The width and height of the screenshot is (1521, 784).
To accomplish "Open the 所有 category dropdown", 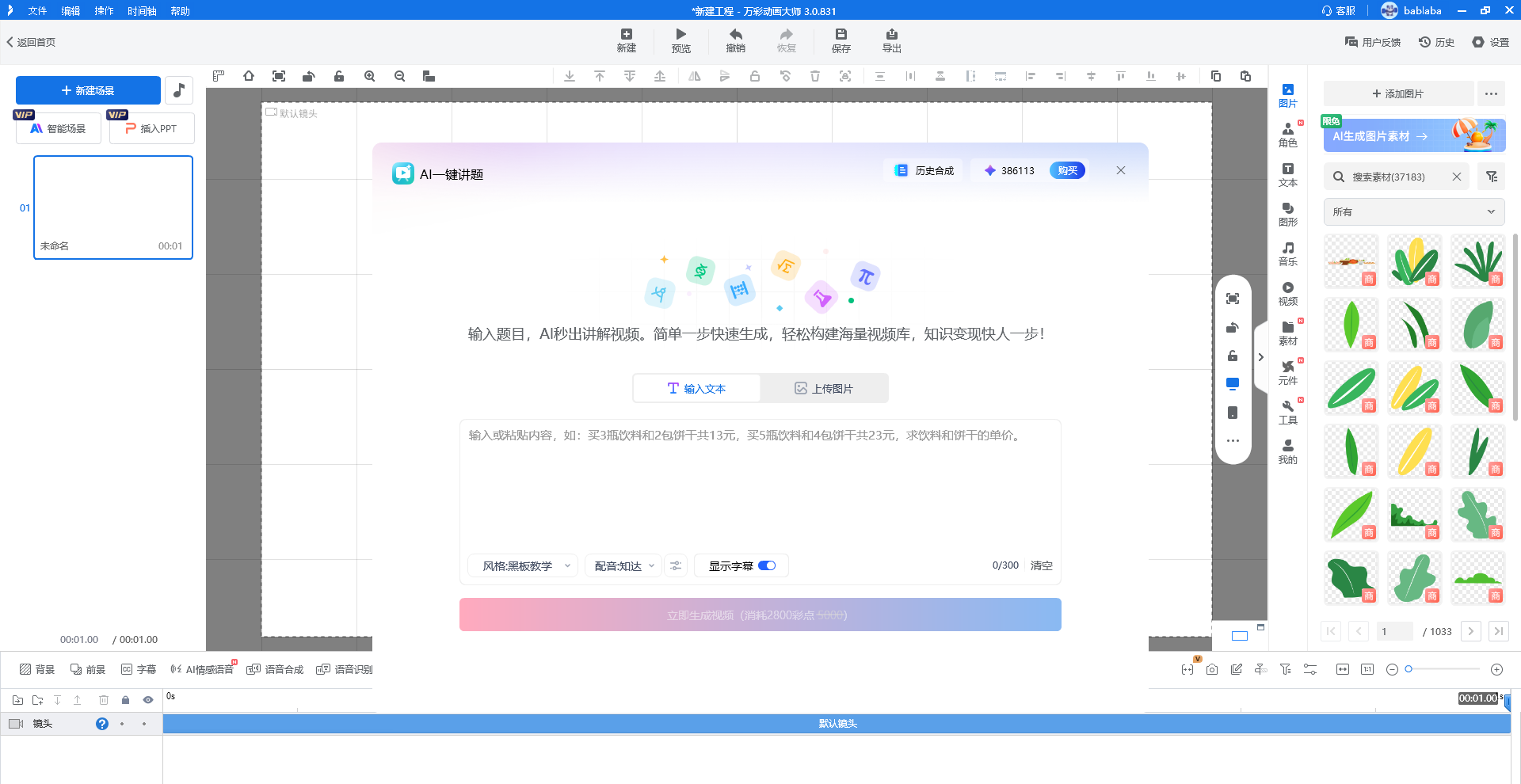I will pyautogui.click(x=1413, y=211).
